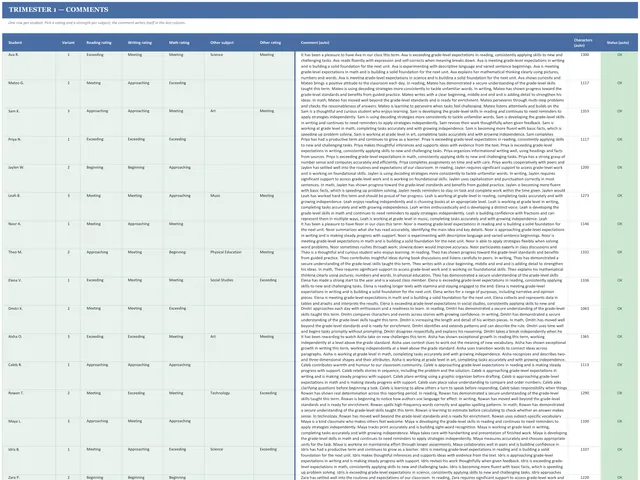Open Caleb R.'s Reading rating cell 'Approaching'
The image size is (640, 480).
click(101, 376)
